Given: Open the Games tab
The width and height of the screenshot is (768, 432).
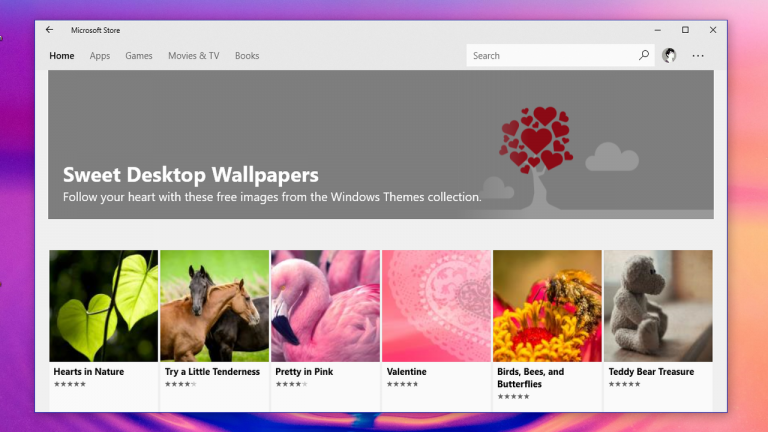Looking at the screenshot, I should coord(139,56).
